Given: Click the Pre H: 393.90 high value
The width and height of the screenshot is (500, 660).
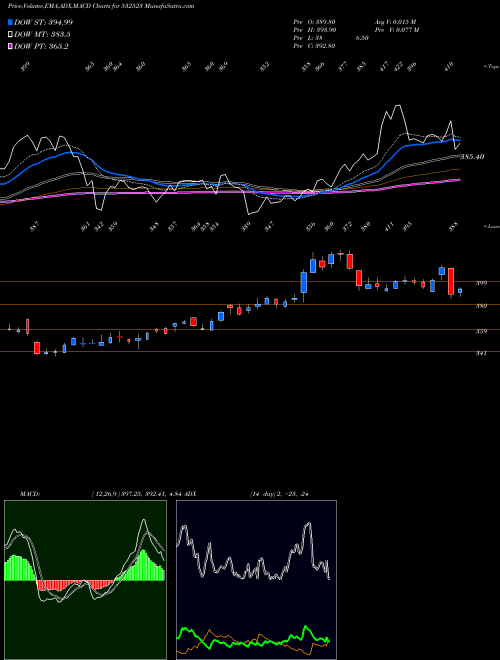Looking at the screenshot, I should point(314,30).
